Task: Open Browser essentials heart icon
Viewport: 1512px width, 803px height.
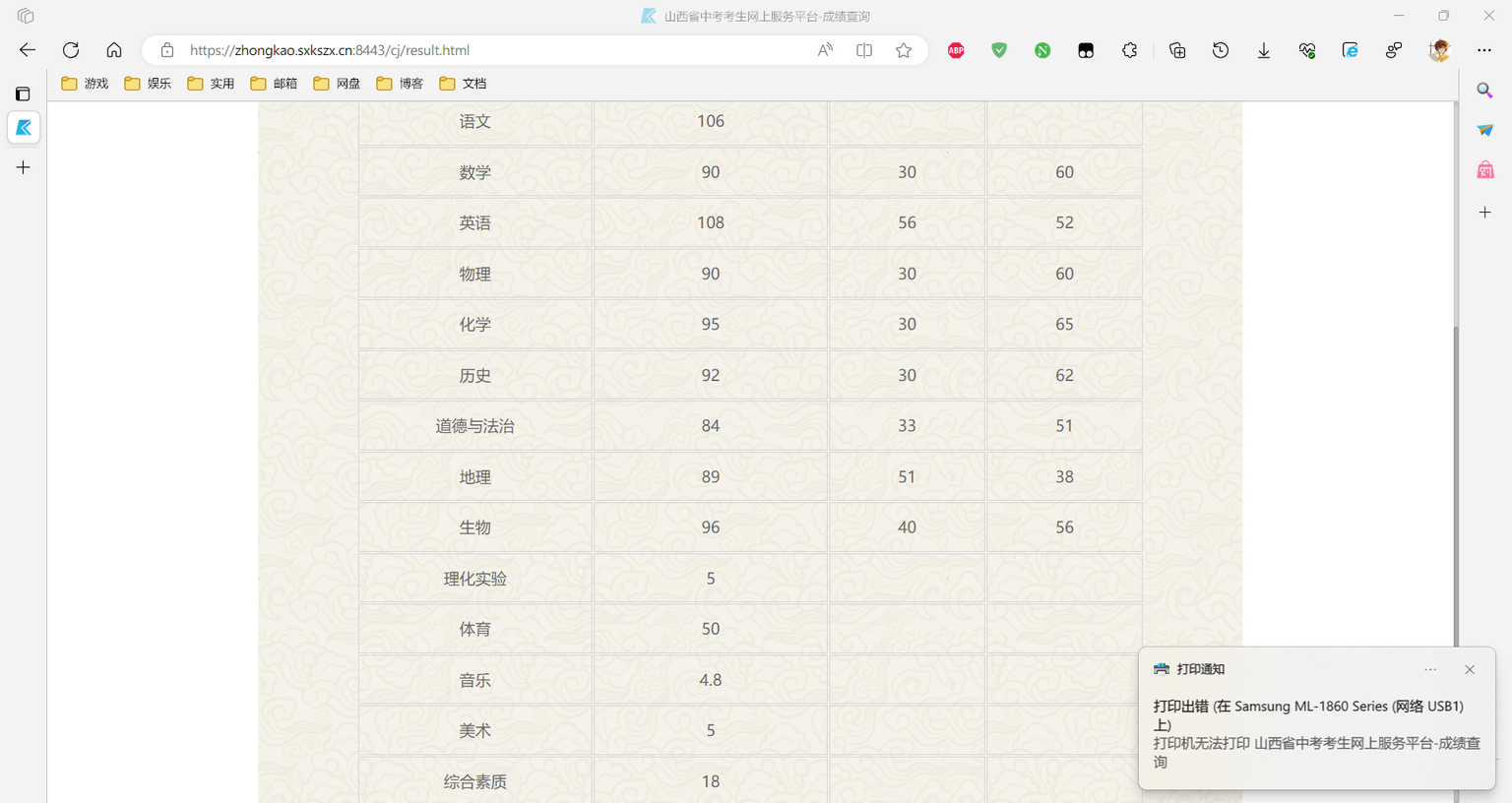Action: [x=1306, y=50]
